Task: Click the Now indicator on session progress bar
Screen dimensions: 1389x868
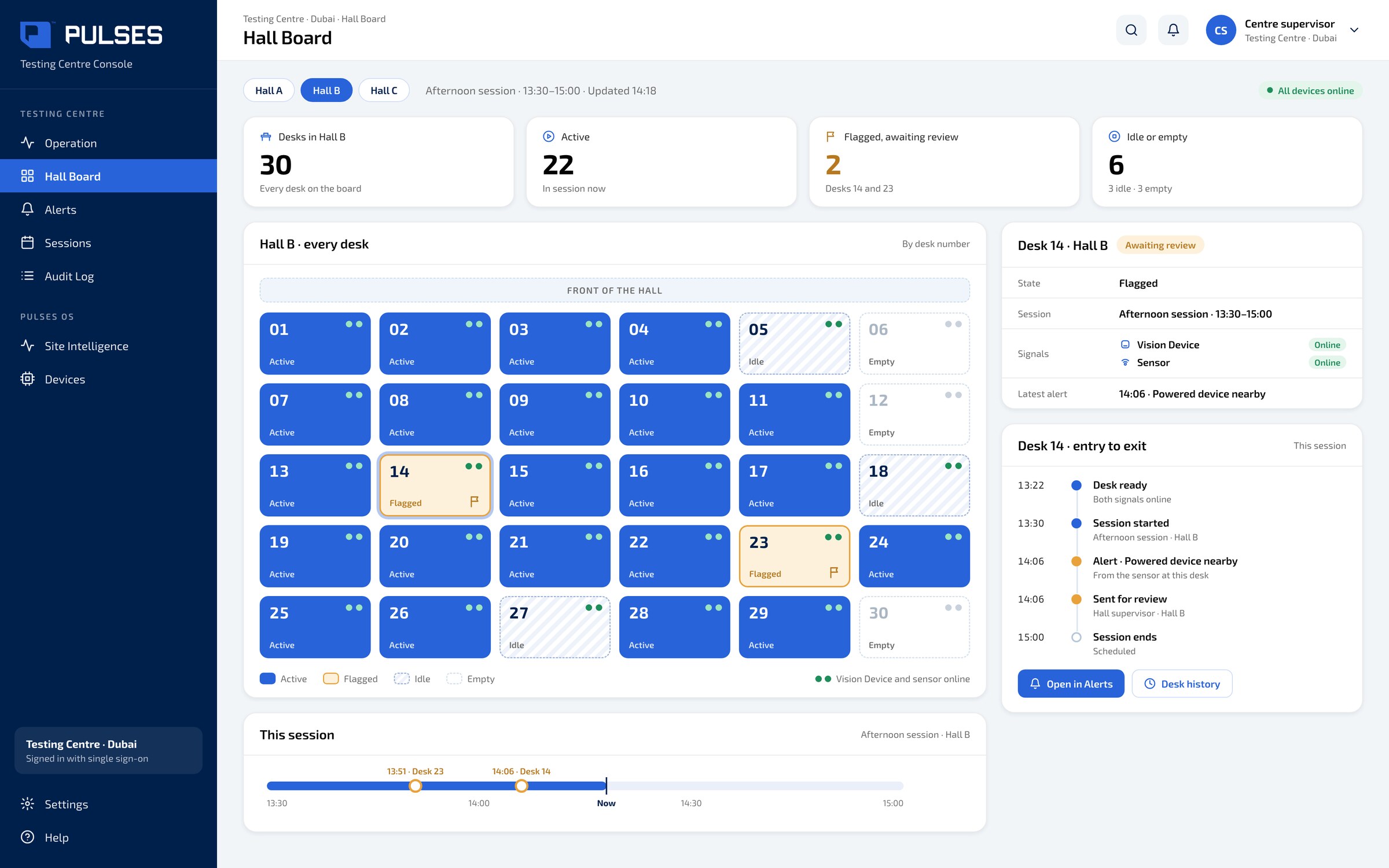Action: [x=606, y=786]
